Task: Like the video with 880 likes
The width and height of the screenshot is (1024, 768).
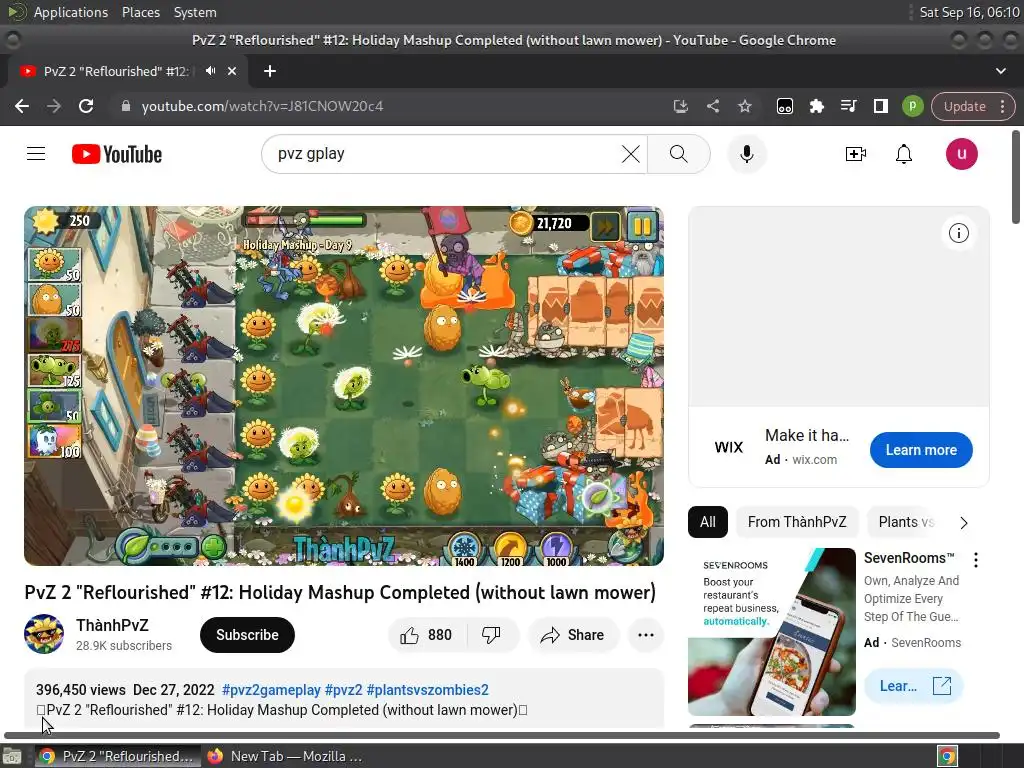Action: pyautogui.click(x=427, y=635)
